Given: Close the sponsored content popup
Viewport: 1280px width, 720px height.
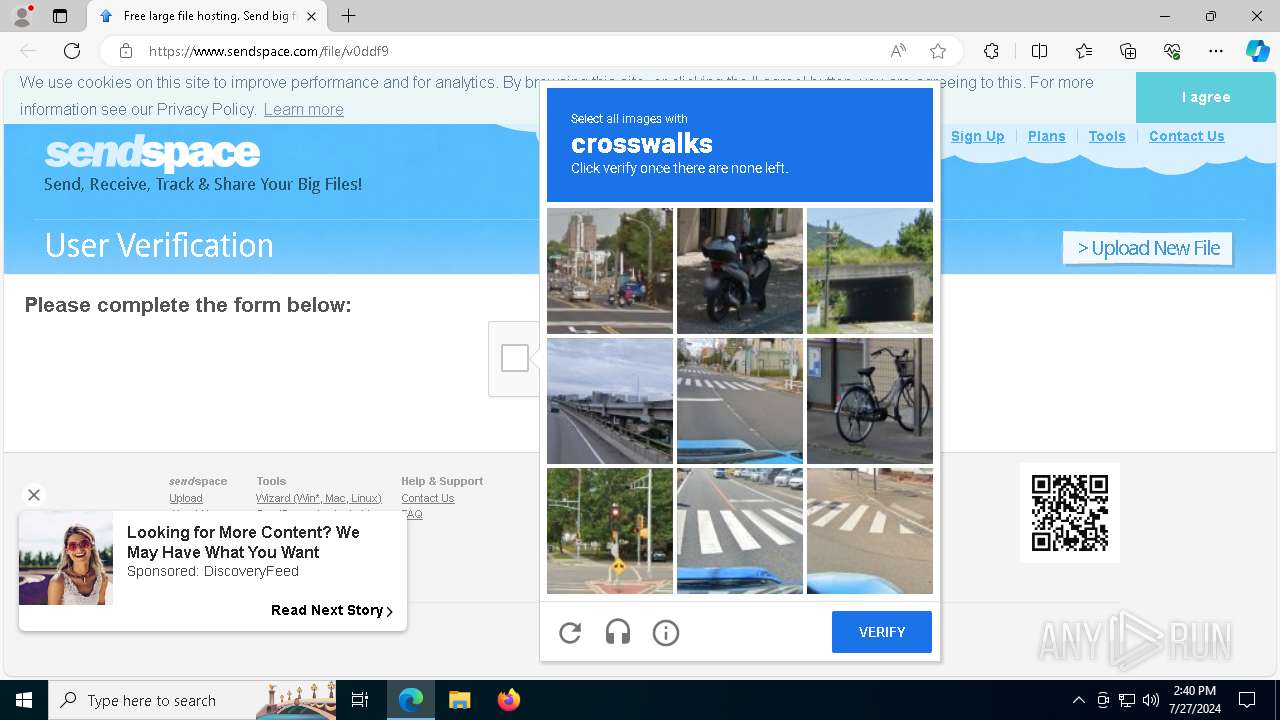Looking at the screenshot, I should tap(34, 495).
